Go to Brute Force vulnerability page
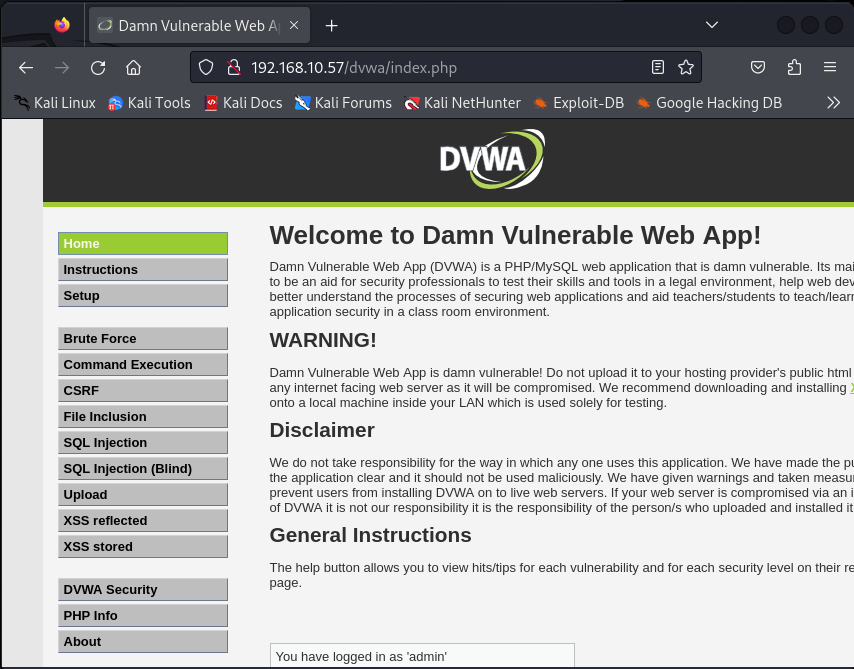854x669 pixels. (143, 339)
